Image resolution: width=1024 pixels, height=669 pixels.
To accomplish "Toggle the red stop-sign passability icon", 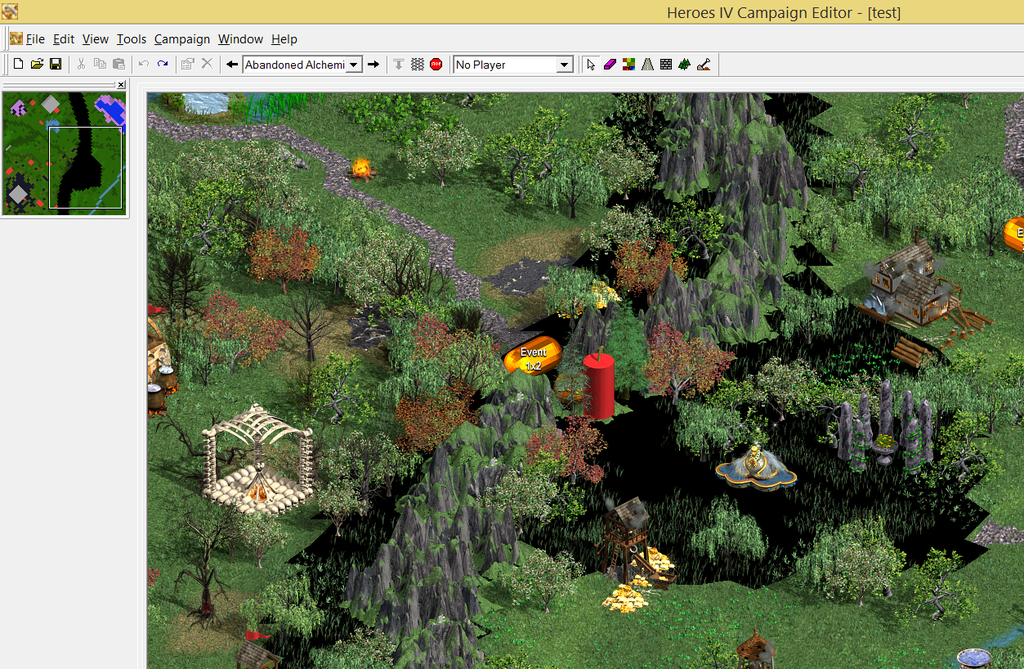I will point(436,64).
